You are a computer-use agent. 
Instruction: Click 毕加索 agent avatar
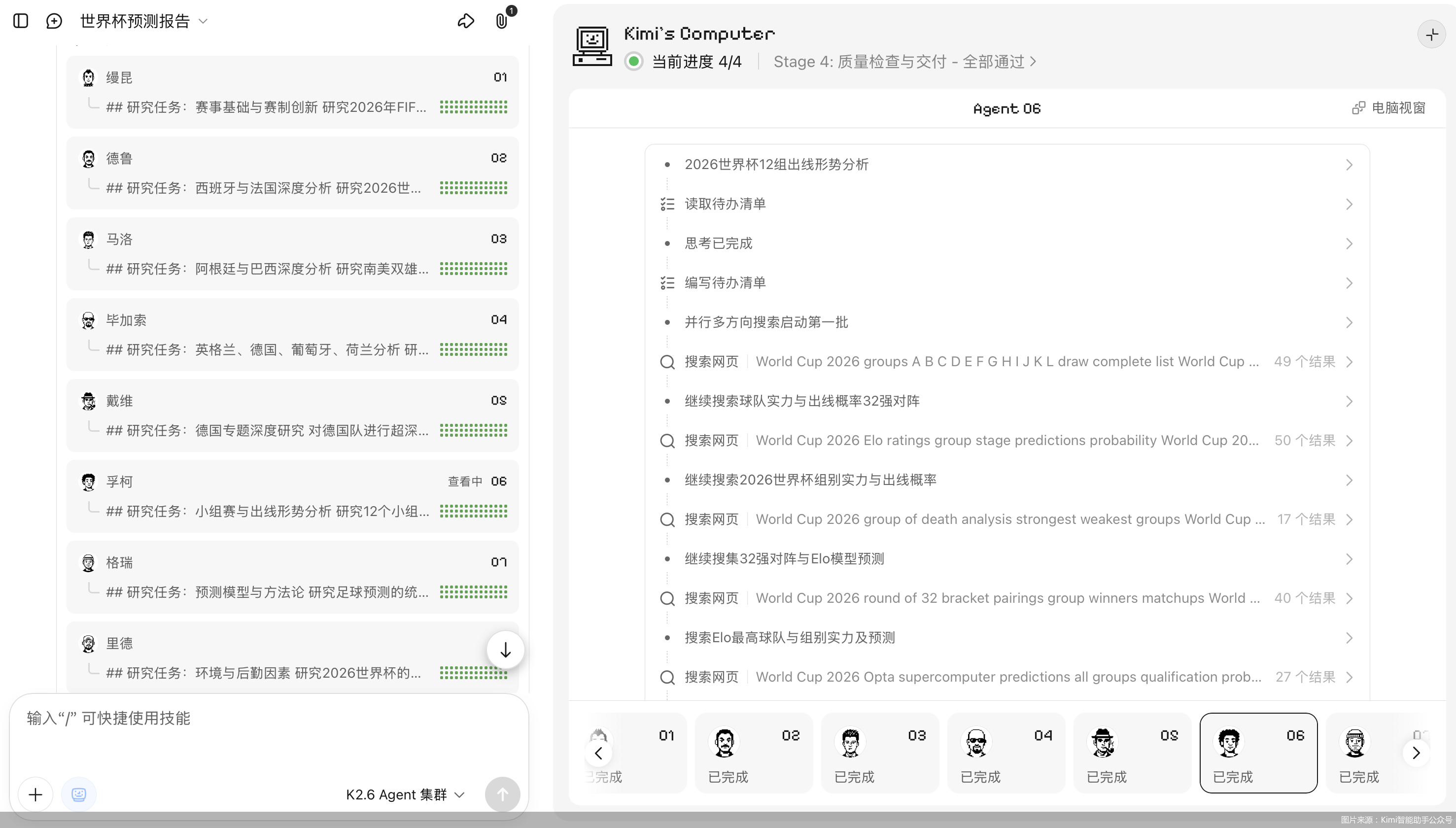pos(88,319)
